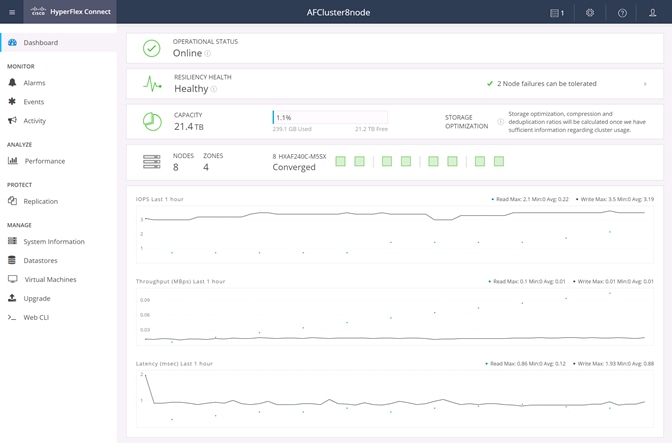The image size is (672, 443).
Task: Click the IOPS Write Max legend entry
Action: (615, 199)
